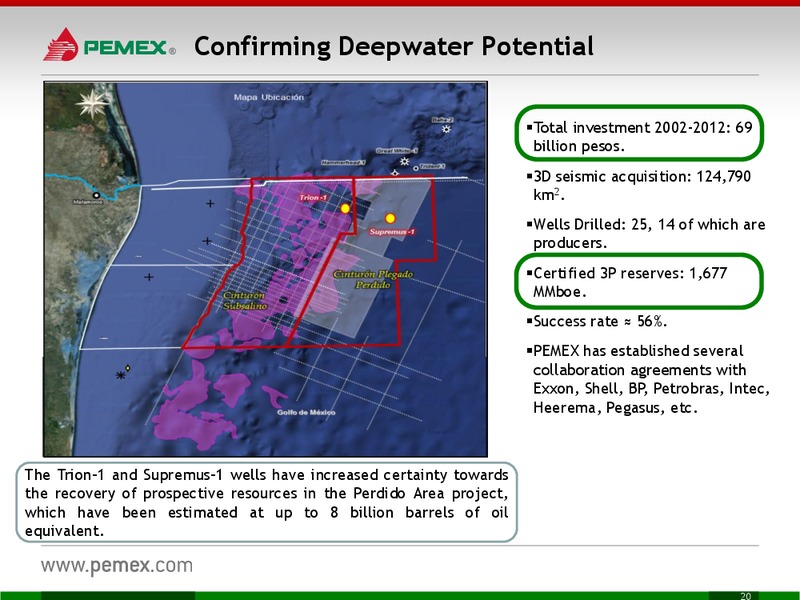
Task: Click the Great White-1 well symbol
Action: [x=404, y=161]
